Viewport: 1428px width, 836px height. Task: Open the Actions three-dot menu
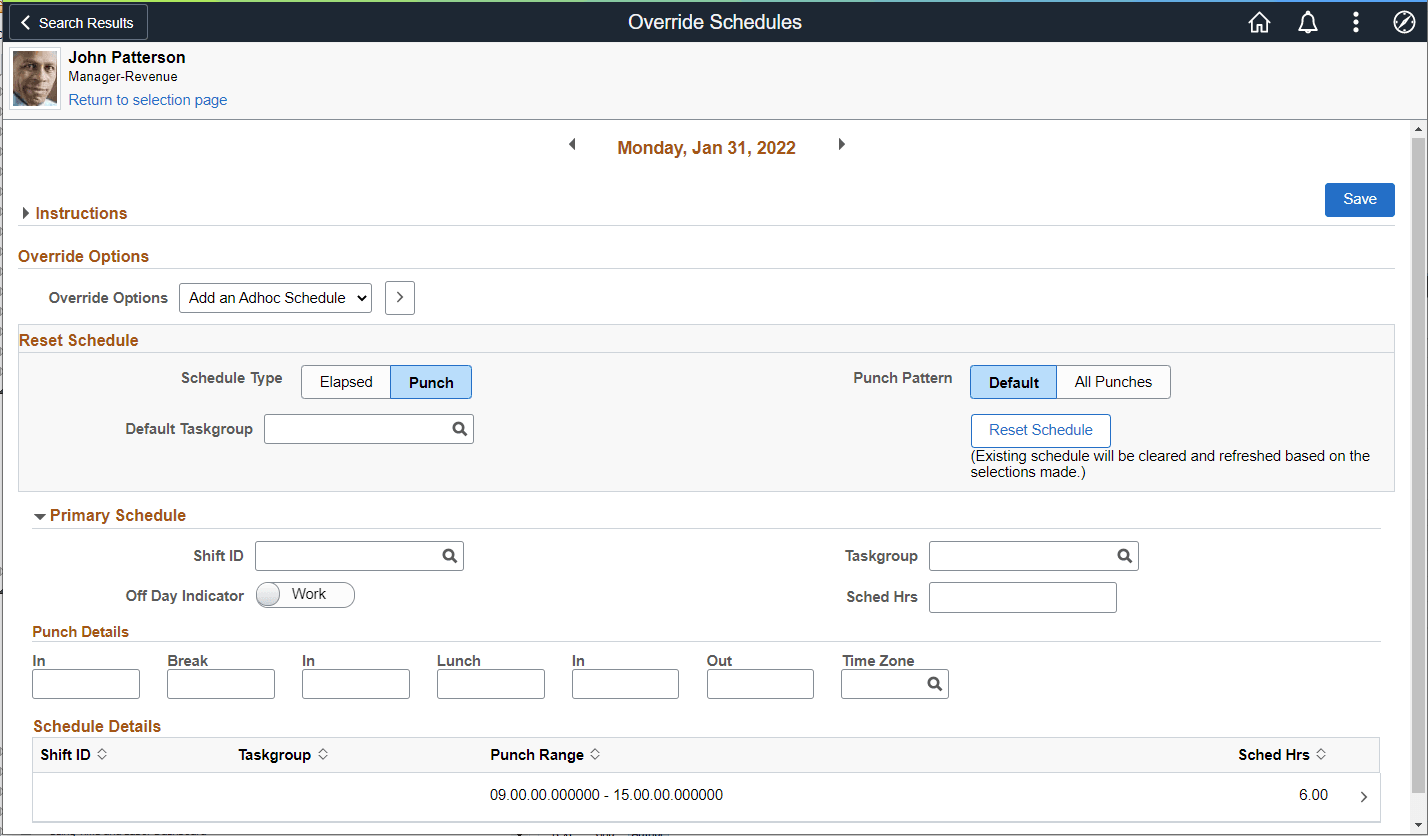tap(1355, 22)
